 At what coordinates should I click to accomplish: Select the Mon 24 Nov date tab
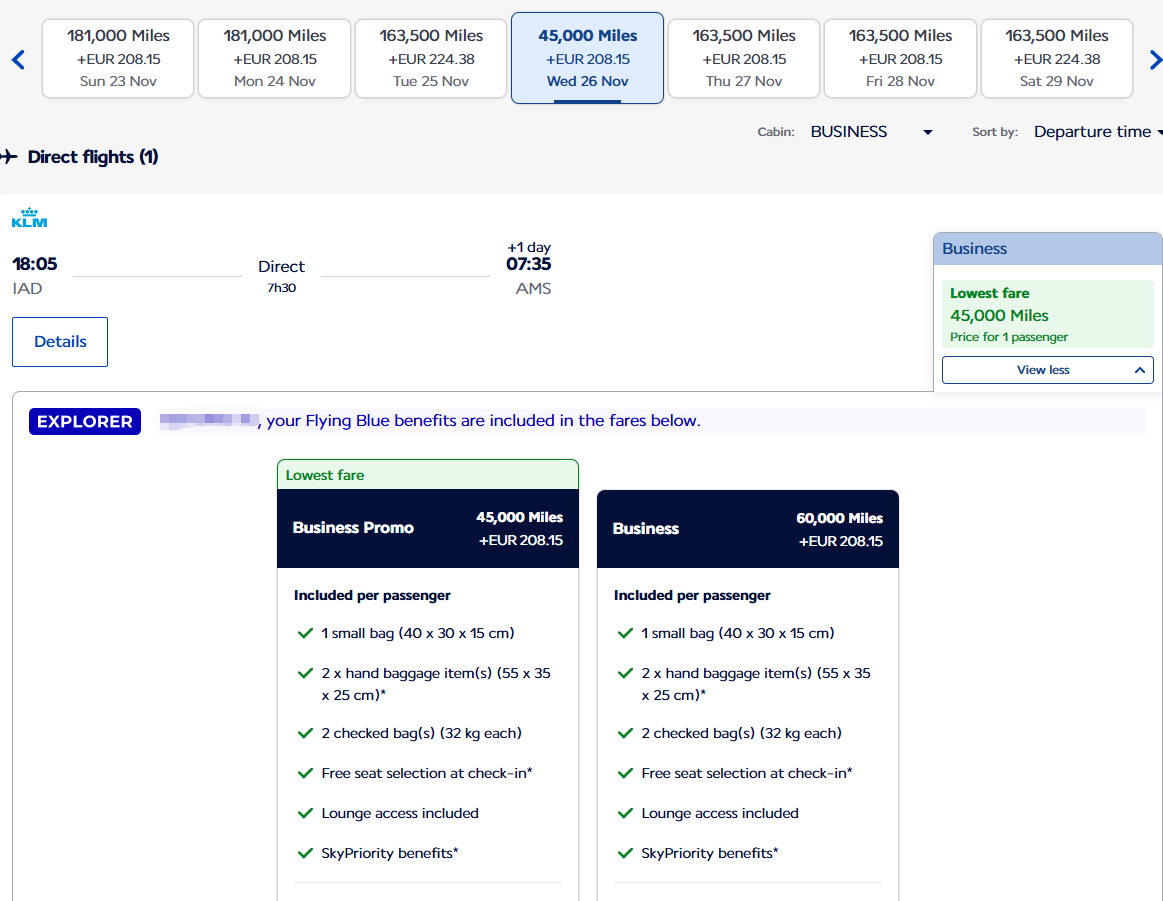tap(275, 58)
